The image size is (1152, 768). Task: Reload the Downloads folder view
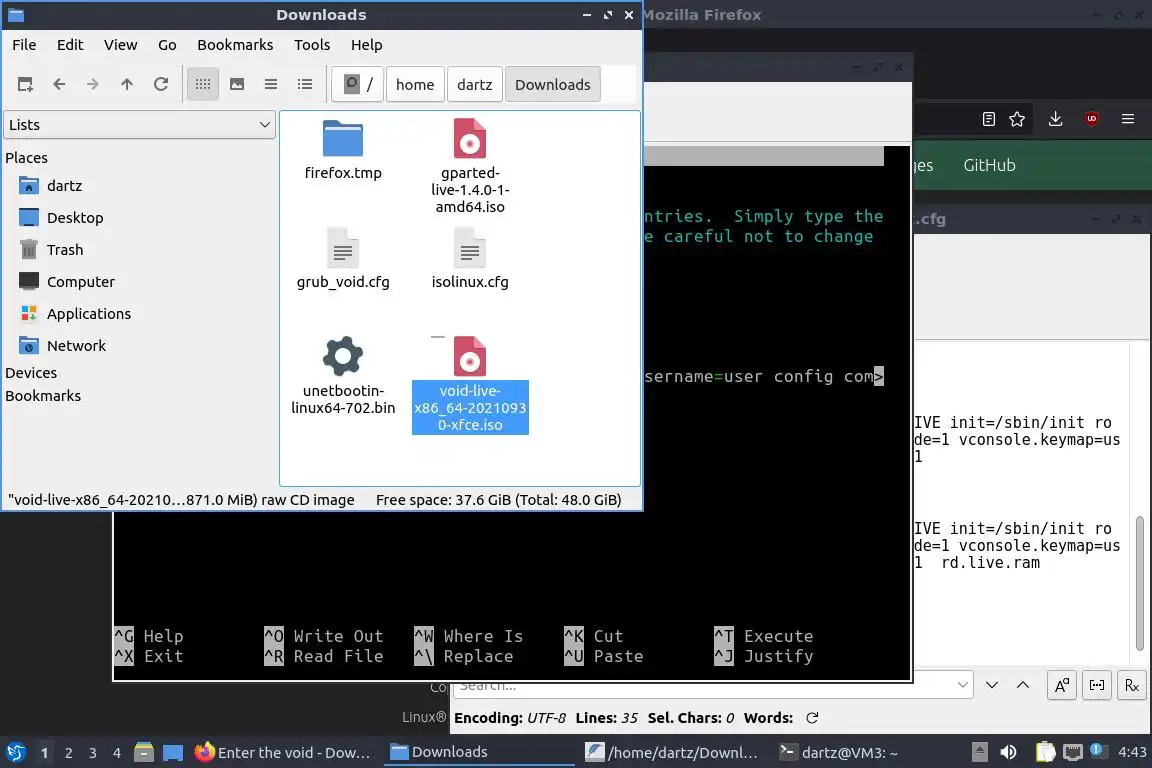coord(161,85)
